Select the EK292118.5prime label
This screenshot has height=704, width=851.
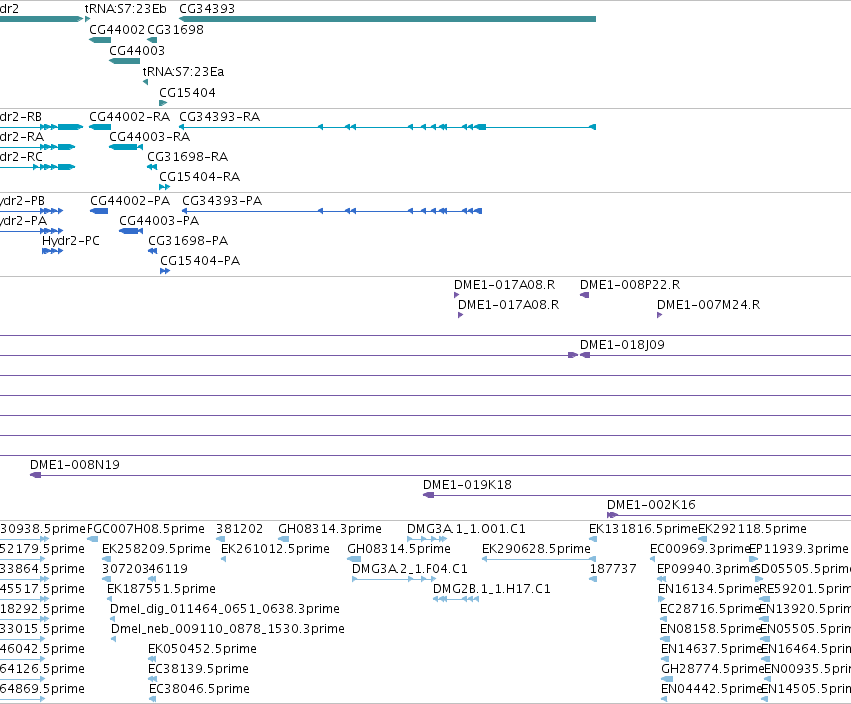pos(752,529)
